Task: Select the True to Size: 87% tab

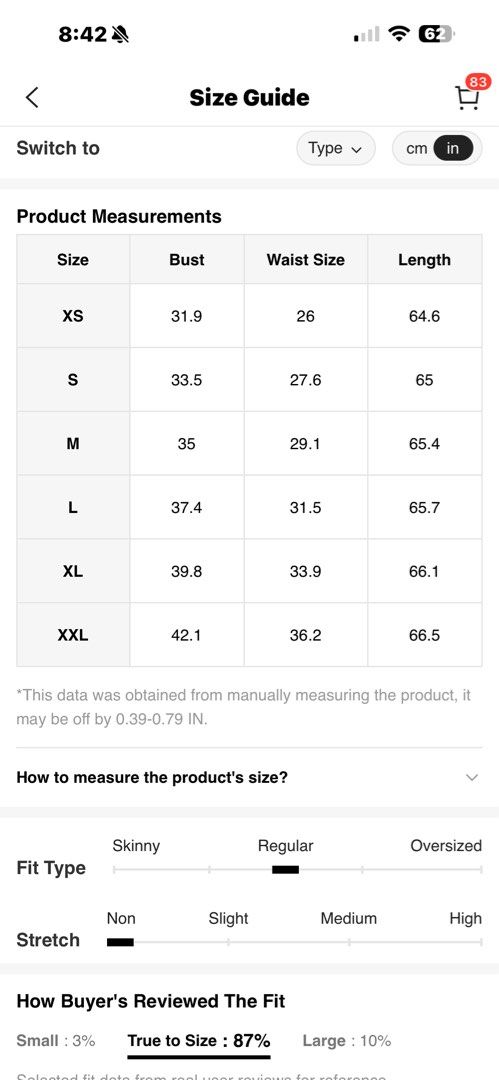Action: click(x=198, y=1040)
